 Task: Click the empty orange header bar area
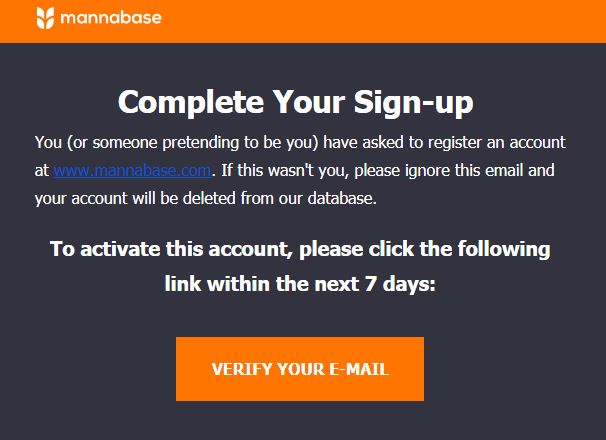pos(383,21)
